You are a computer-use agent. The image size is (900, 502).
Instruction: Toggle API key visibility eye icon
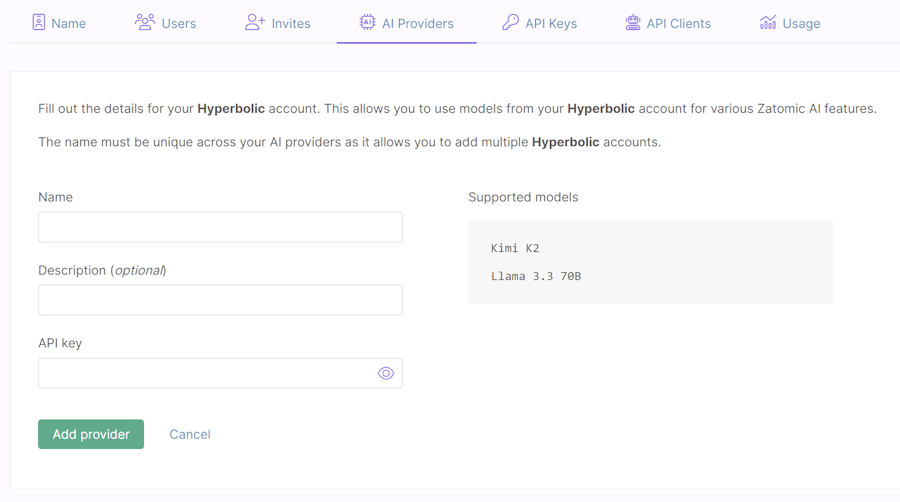386,373
